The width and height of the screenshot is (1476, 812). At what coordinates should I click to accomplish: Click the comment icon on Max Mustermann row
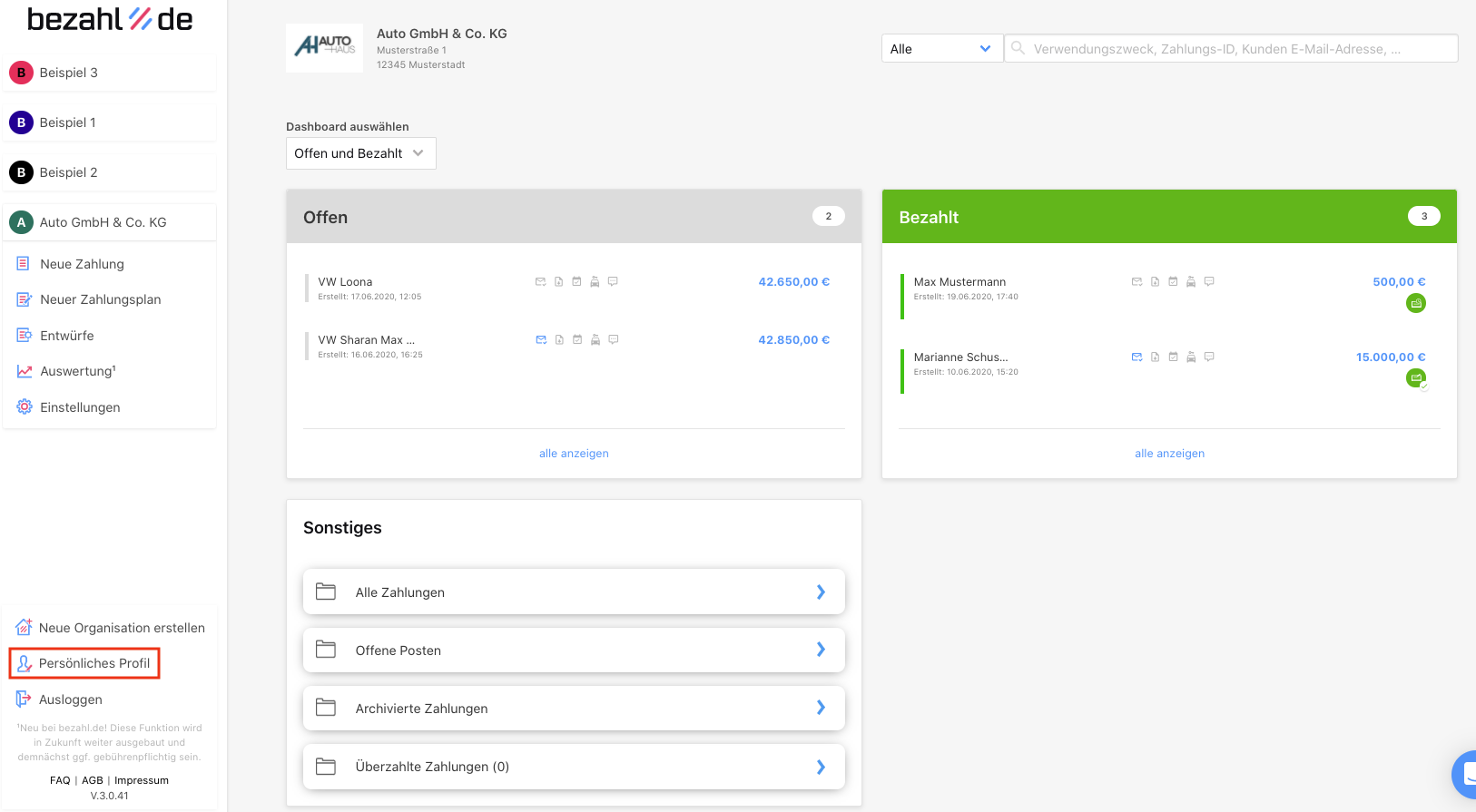[1209, 282]
